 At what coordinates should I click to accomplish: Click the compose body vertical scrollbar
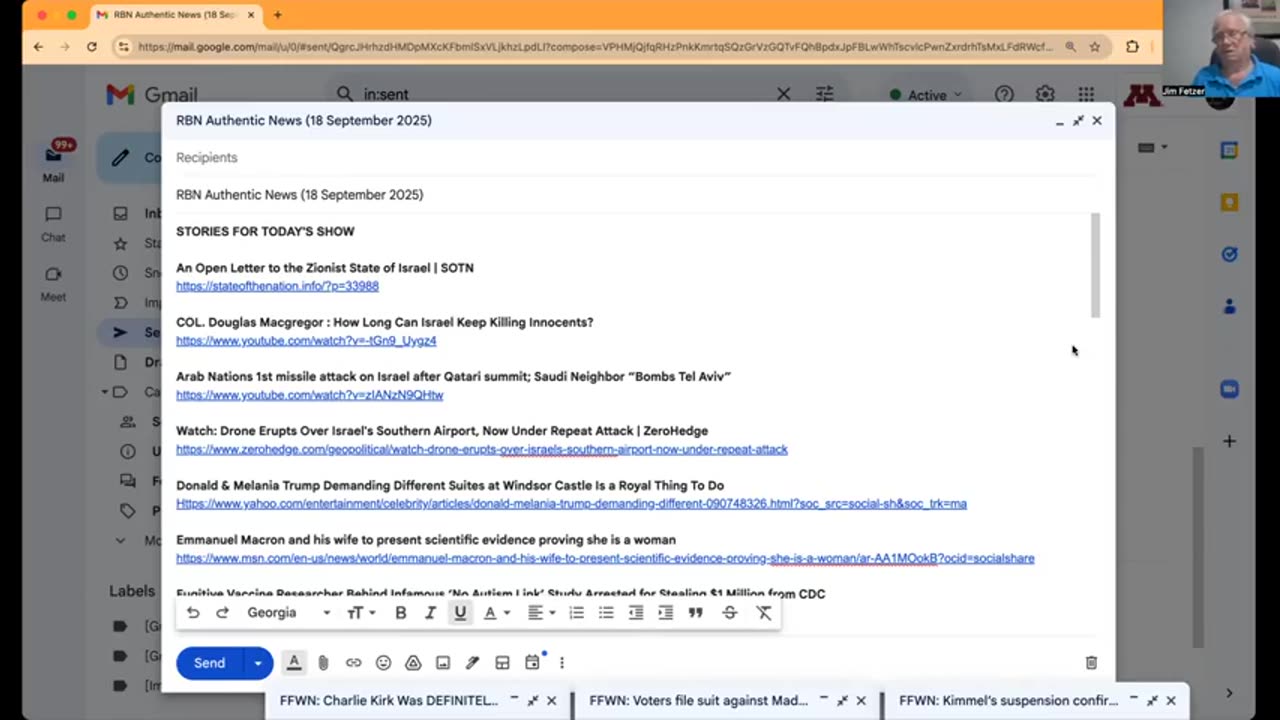pos(1095,266)
